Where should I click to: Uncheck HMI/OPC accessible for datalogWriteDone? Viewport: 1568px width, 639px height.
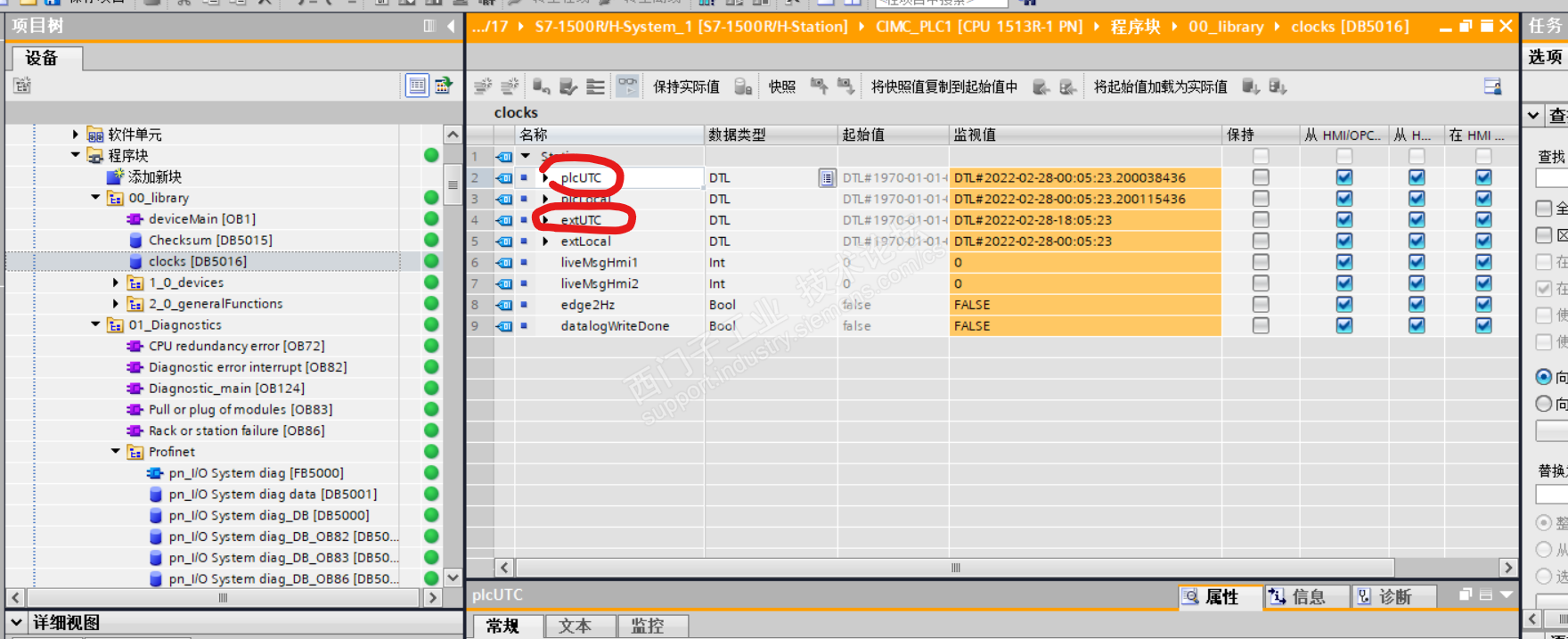1343,326
